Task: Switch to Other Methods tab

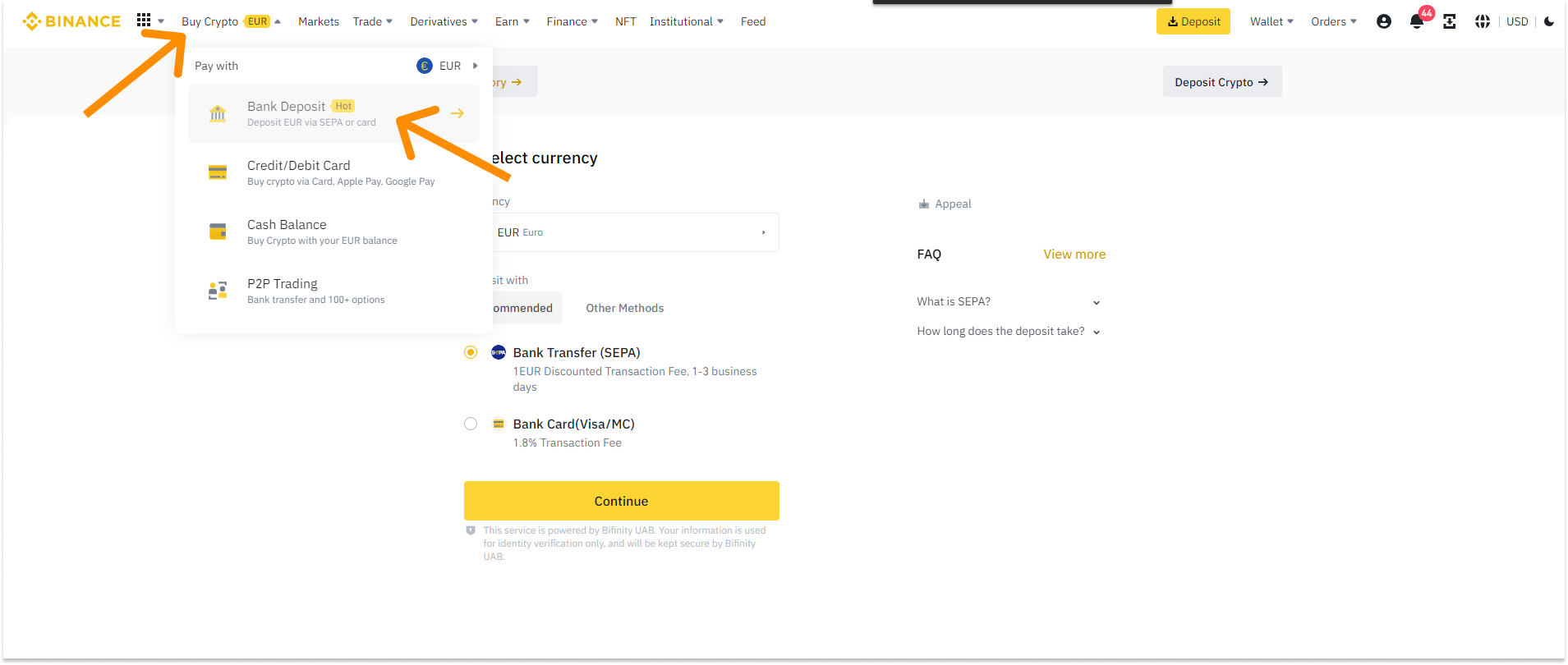Action: click(624, 308)
